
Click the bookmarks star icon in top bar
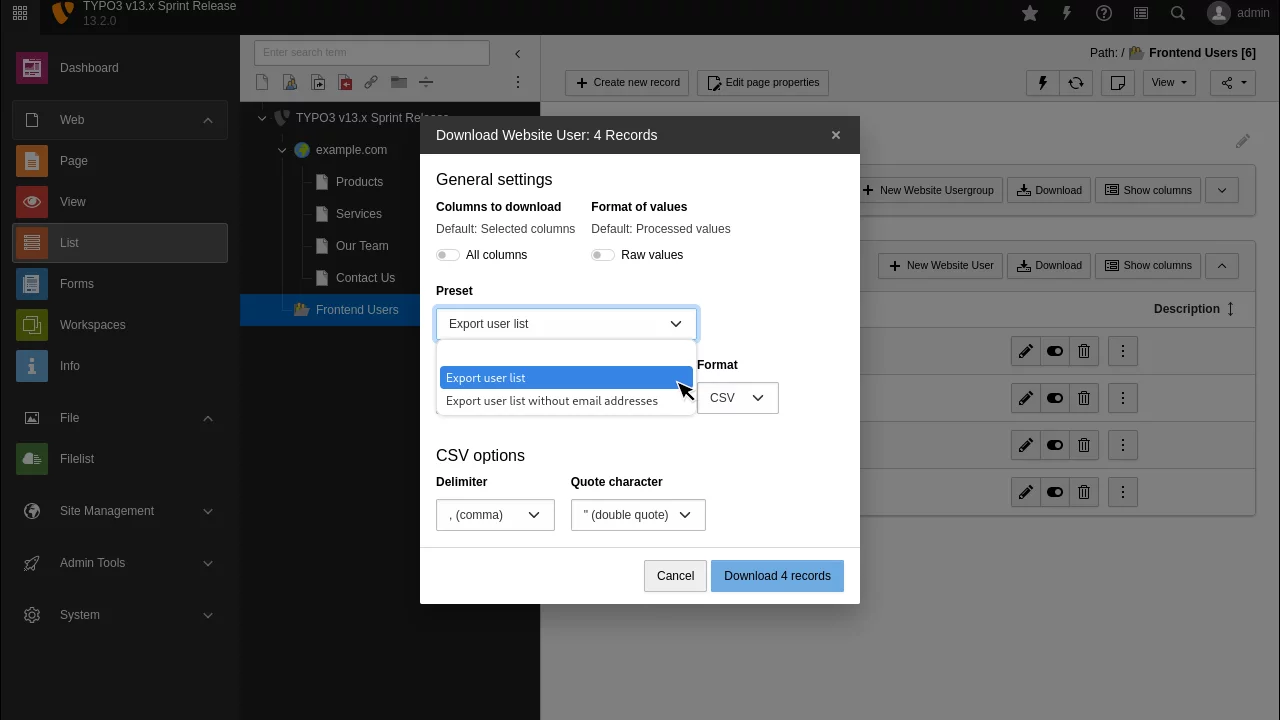point(1030,13)
